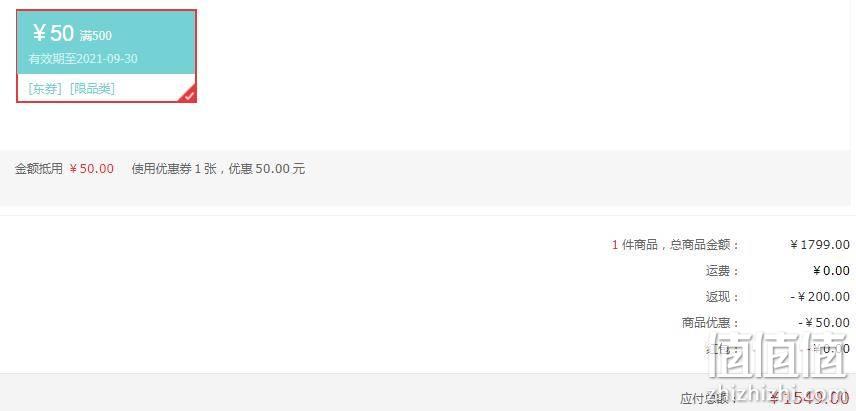
Task: Click the 使用优惠券 1 张 summary text
Action: point(174,169)
